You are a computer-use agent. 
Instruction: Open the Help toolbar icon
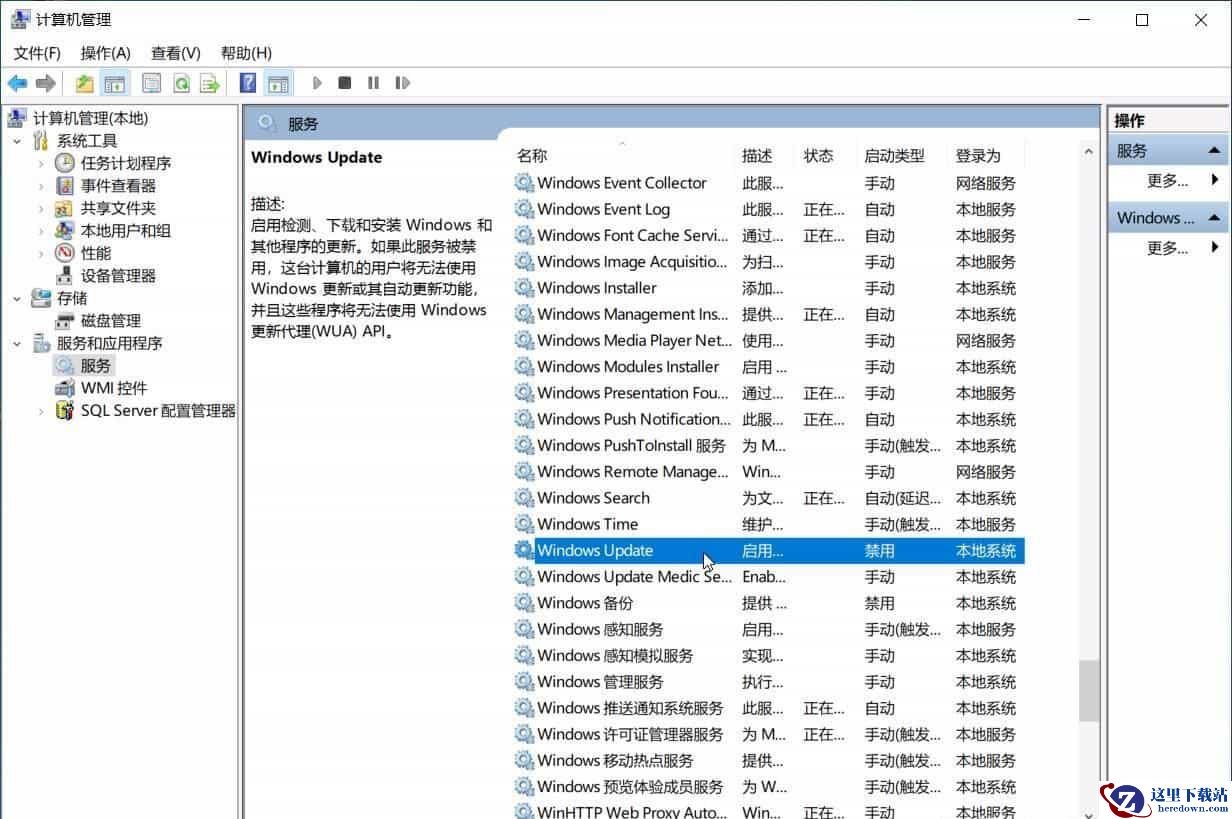tap(248, 83)
